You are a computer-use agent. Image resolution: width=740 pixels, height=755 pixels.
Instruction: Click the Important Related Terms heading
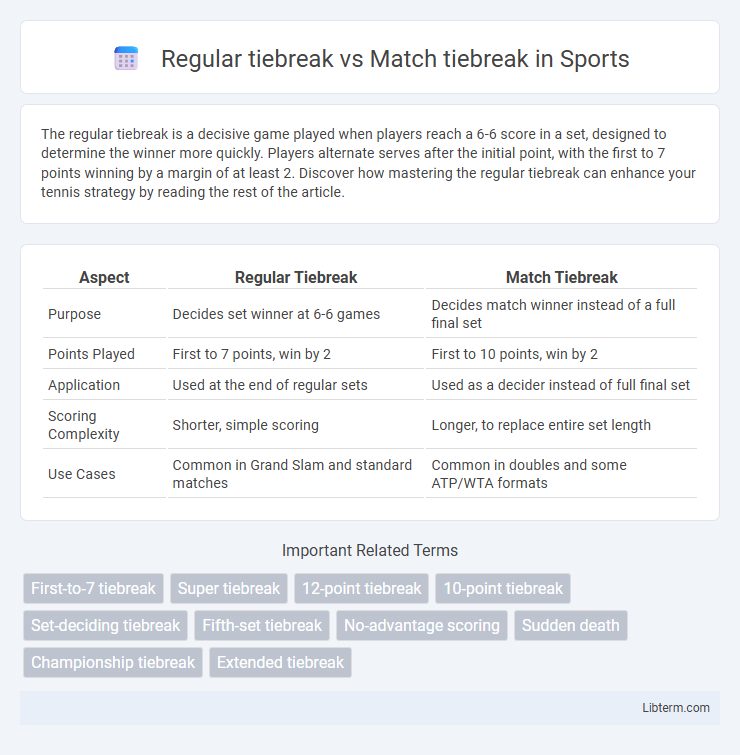click(x=370, y=550)
